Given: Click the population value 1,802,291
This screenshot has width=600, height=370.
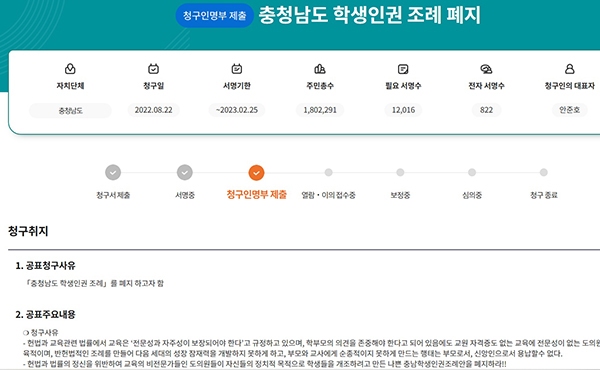Looking at the screenshot, I should pyautogui.click(x=320, y=110).
